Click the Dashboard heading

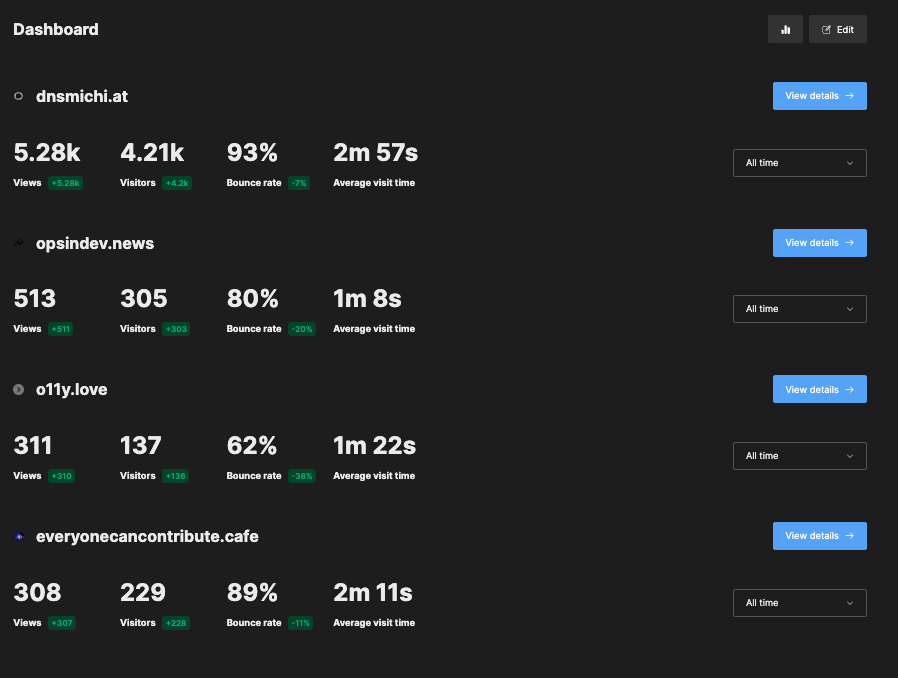(x=56, y=30)
